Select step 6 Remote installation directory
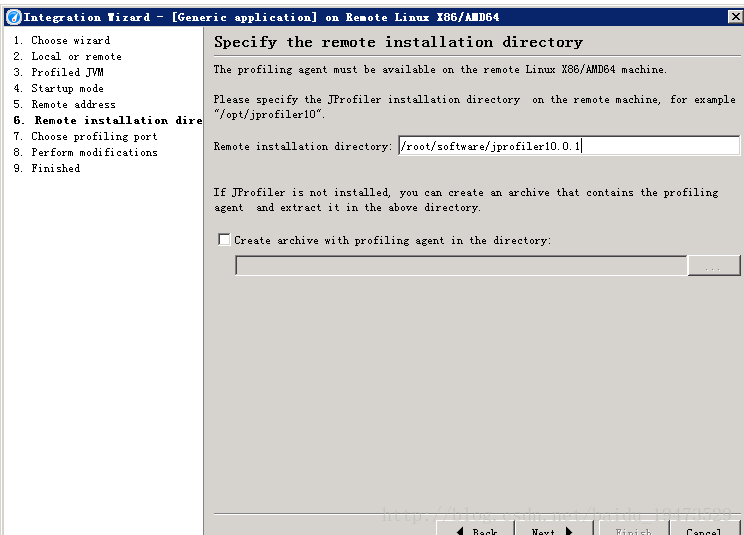Screen dimensions: 744x535 click(108, 120)
